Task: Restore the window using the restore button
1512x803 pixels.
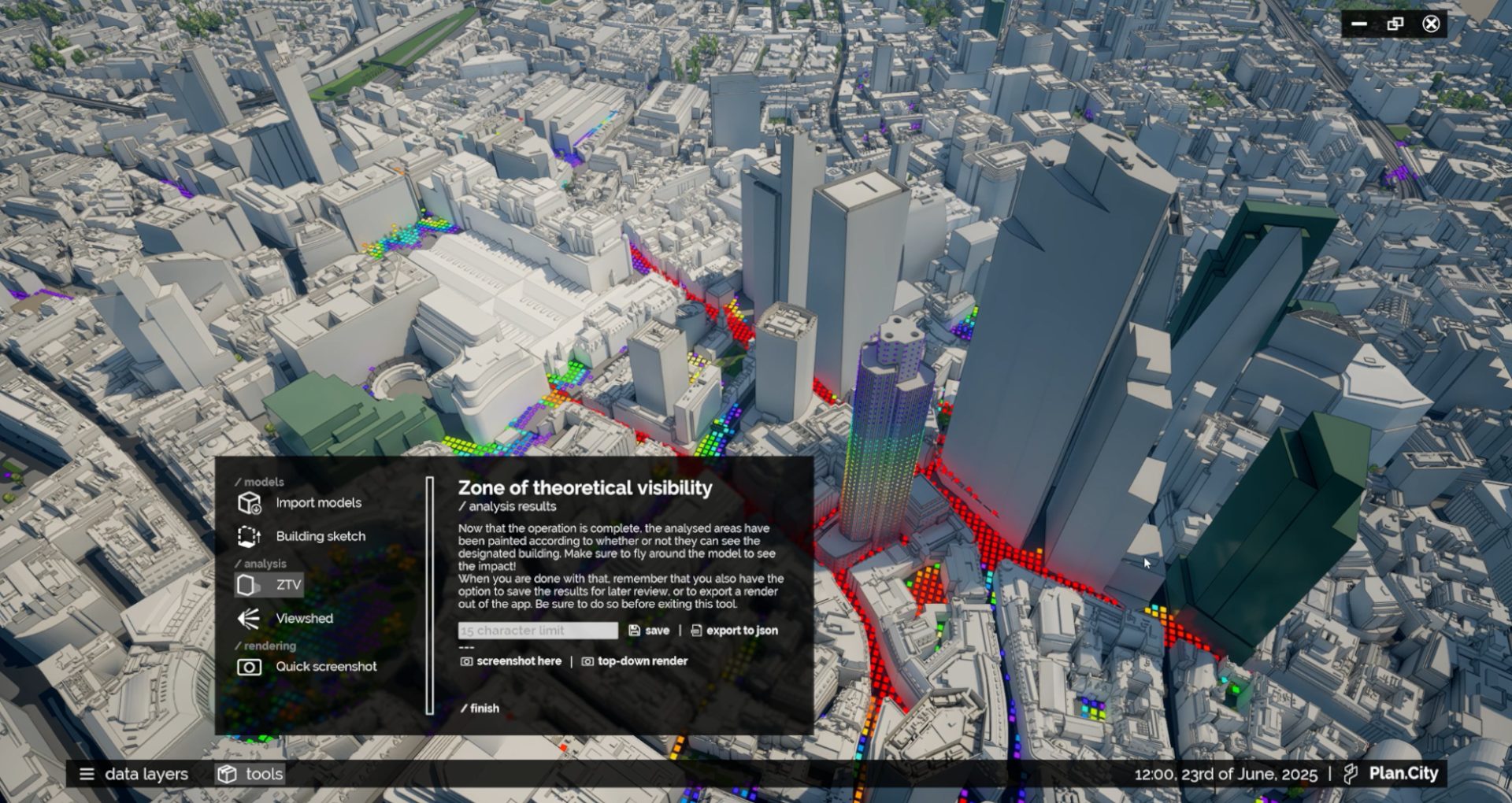Action: pyautogui.click(x=1395, y=24)
